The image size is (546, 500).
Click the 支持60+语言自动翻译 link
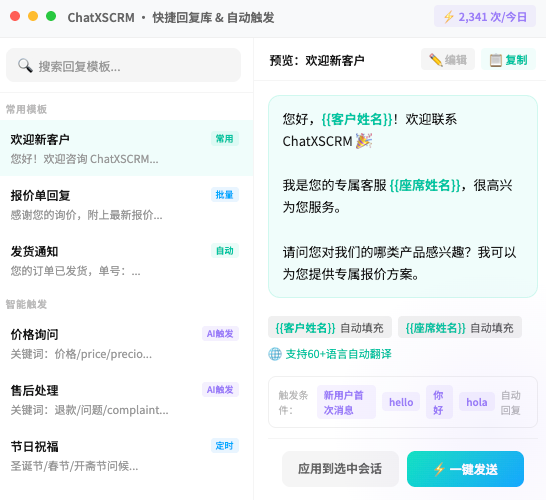338,354
